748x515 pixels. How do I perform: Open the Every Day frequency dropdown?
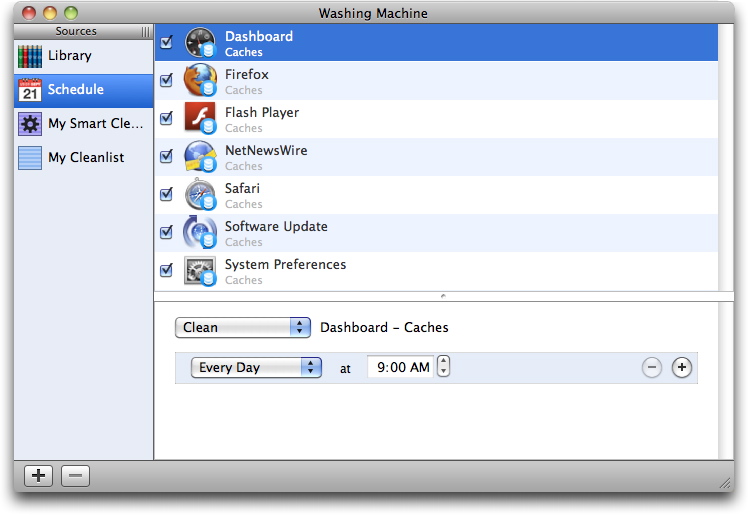256,368
